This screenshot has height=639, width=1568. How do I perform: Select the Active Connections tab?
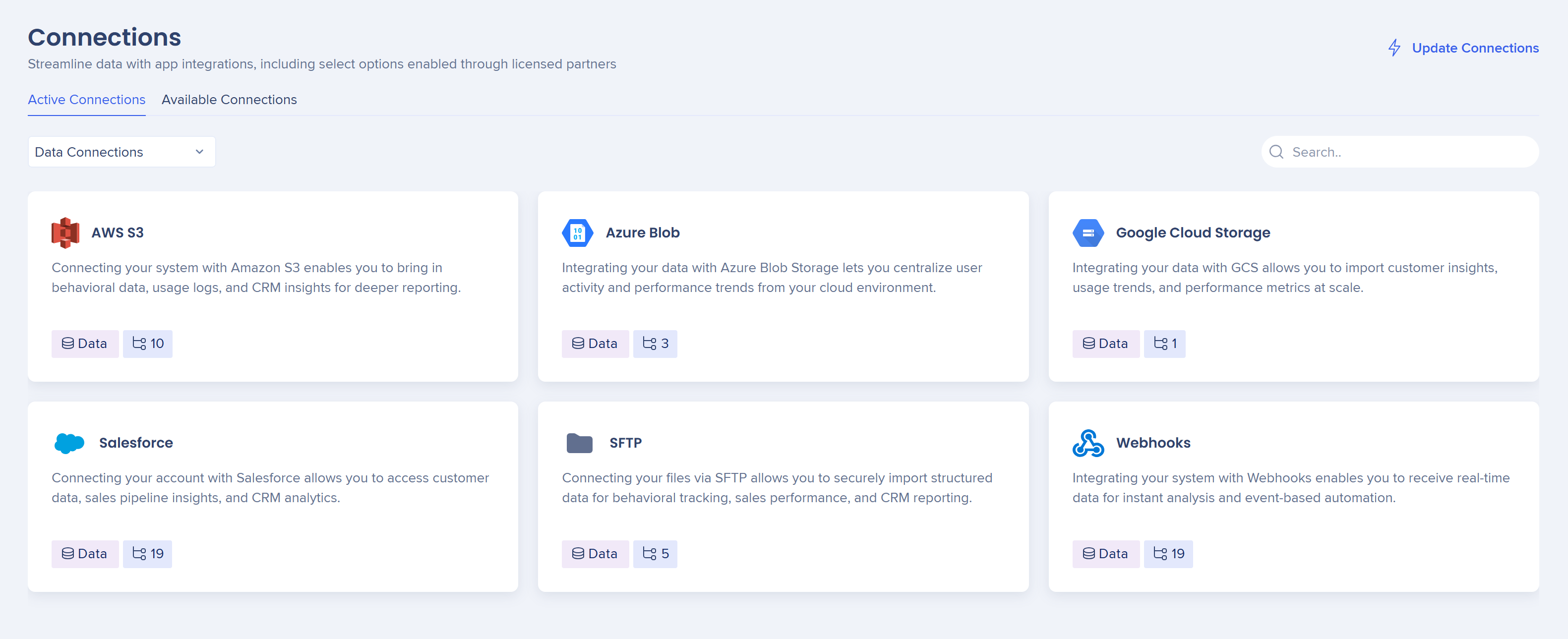(x=86, y=99)
